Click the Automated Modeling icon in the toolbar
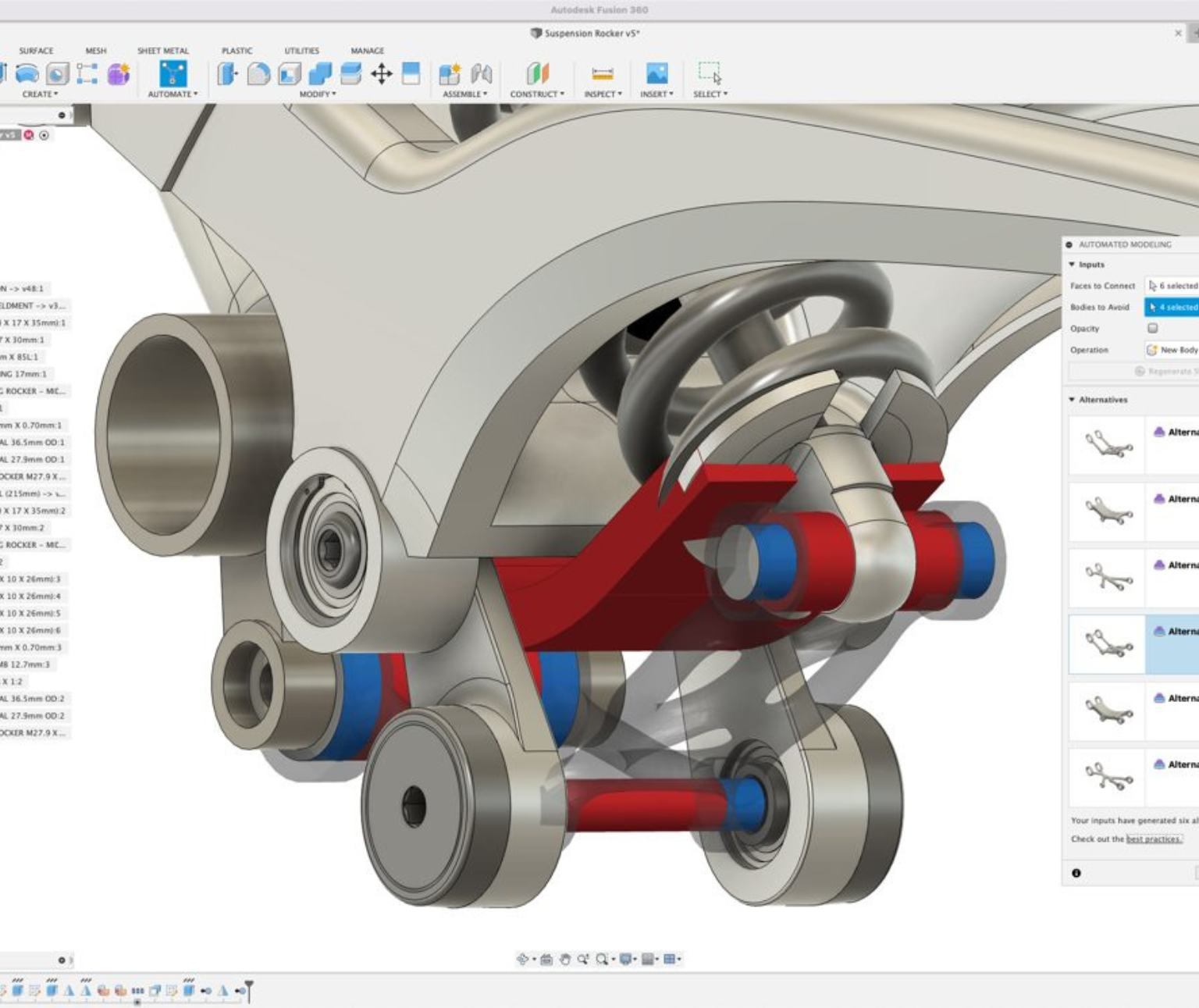 [173, 74]
